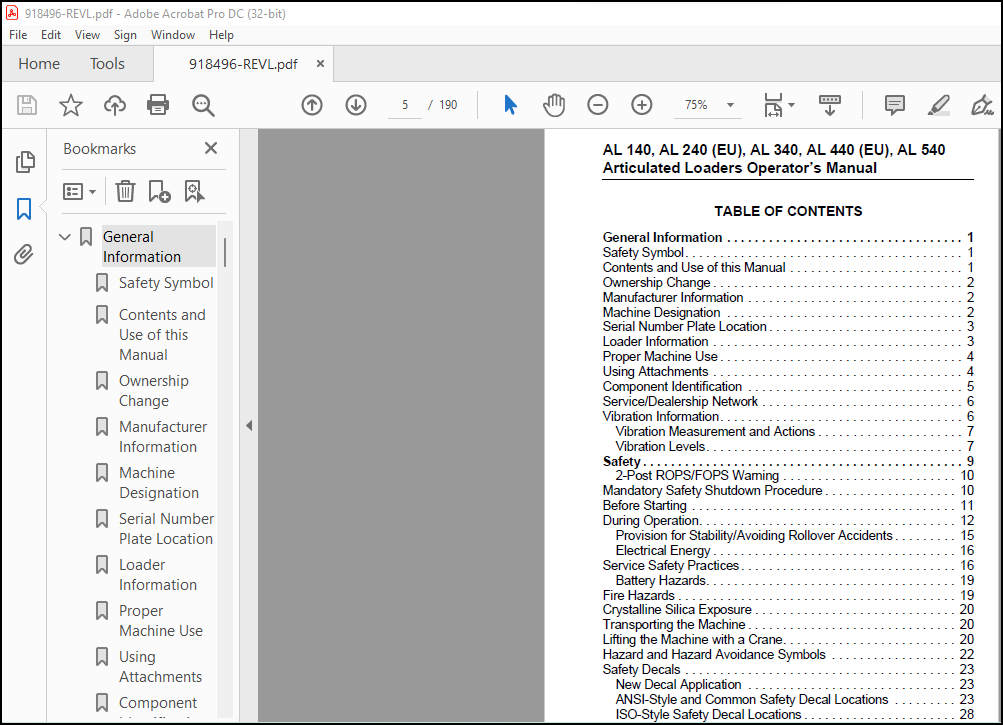Switch to the Home tab

[x=39, y=63]
